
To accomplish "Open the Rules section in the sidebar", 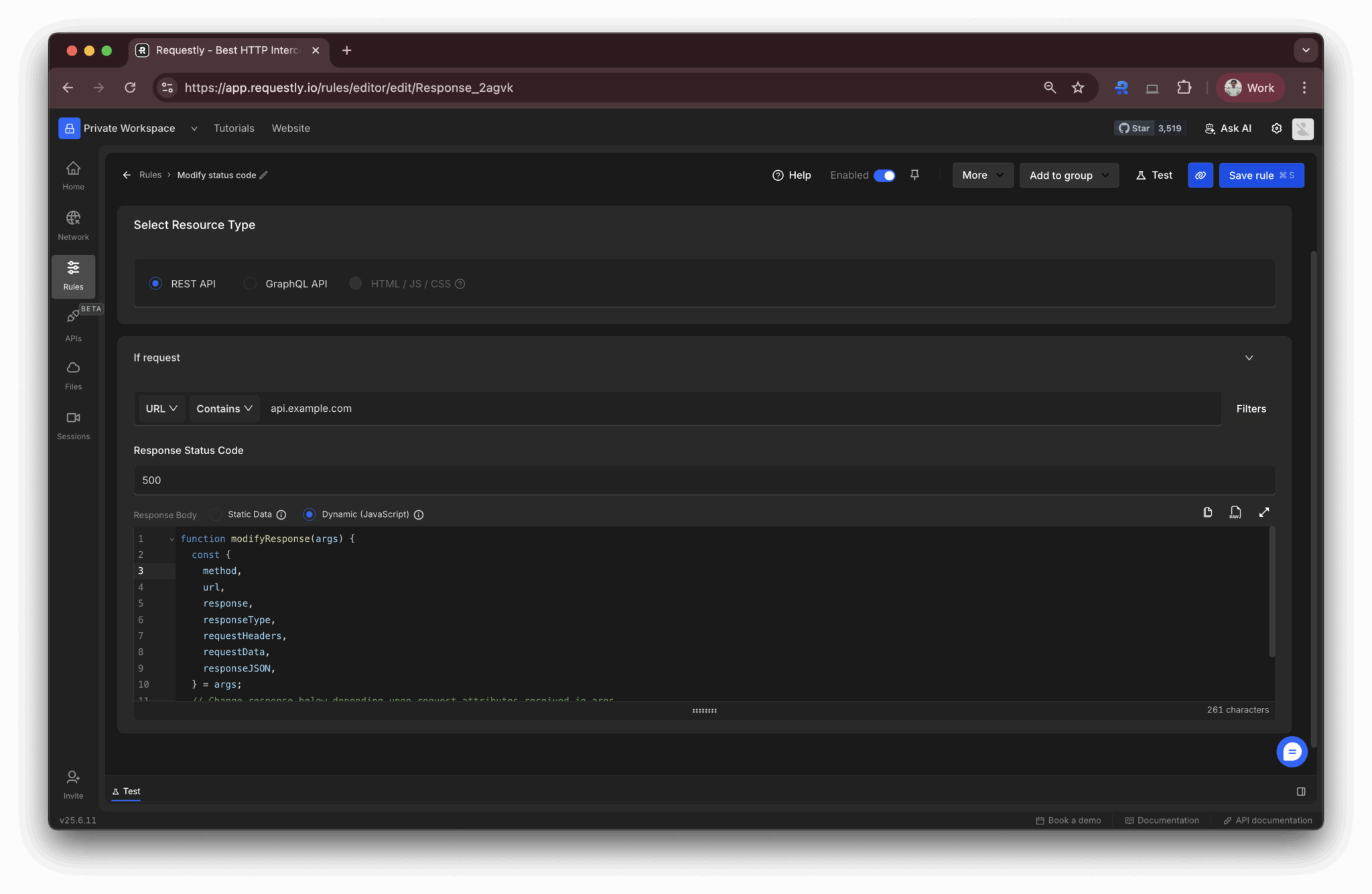I will (x=73, y=276).
